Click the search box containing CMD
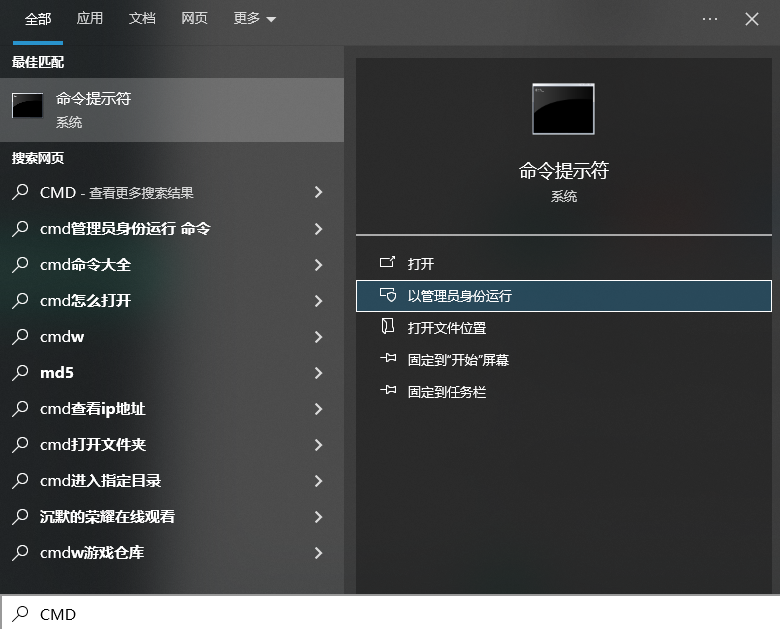Screen dimensions: 780x629 [x=390, y=613]
